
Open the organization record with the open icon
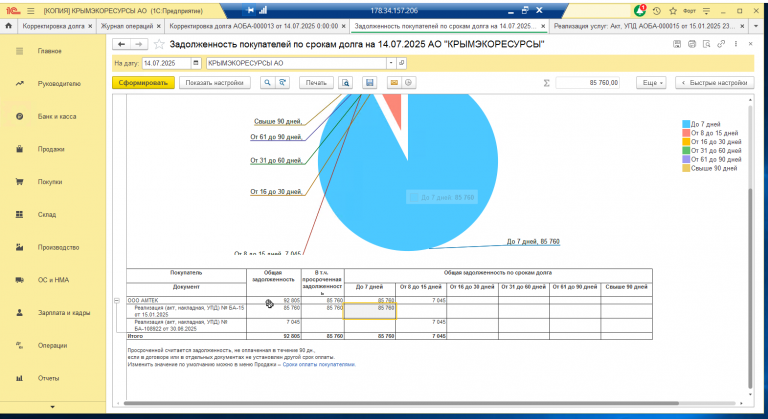401,63
